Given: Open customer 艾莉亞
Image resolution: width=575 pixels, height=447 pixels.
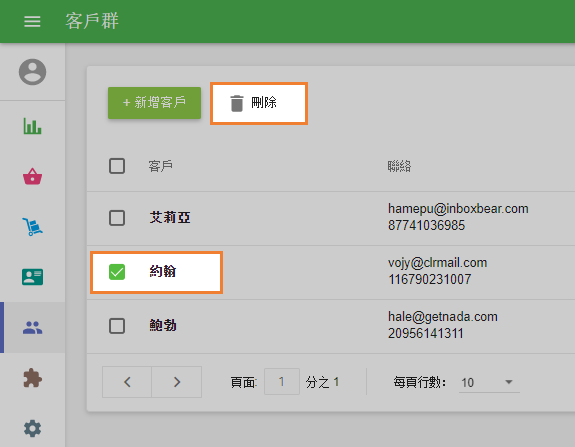Looking at the screenshot, I should (x=170, y=217).
